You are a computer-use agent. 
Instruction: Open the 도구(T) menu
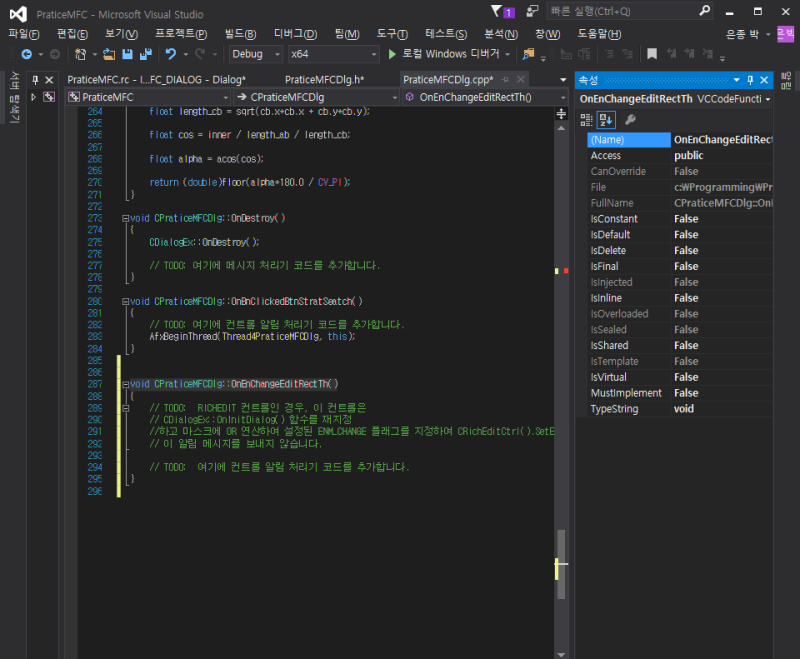[392, 34]
